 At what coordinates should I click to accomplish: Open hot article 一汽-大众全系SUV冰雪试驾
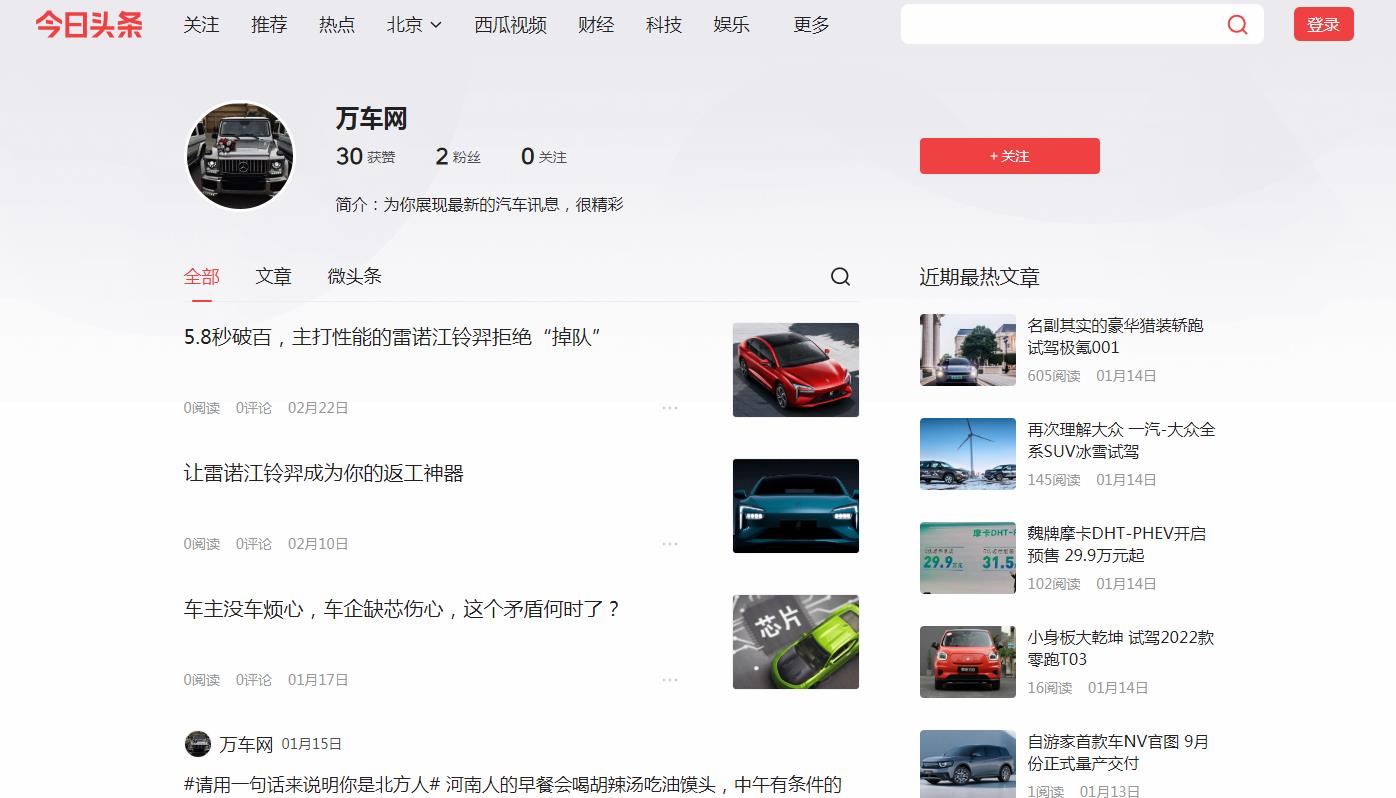coord(1121,441)
